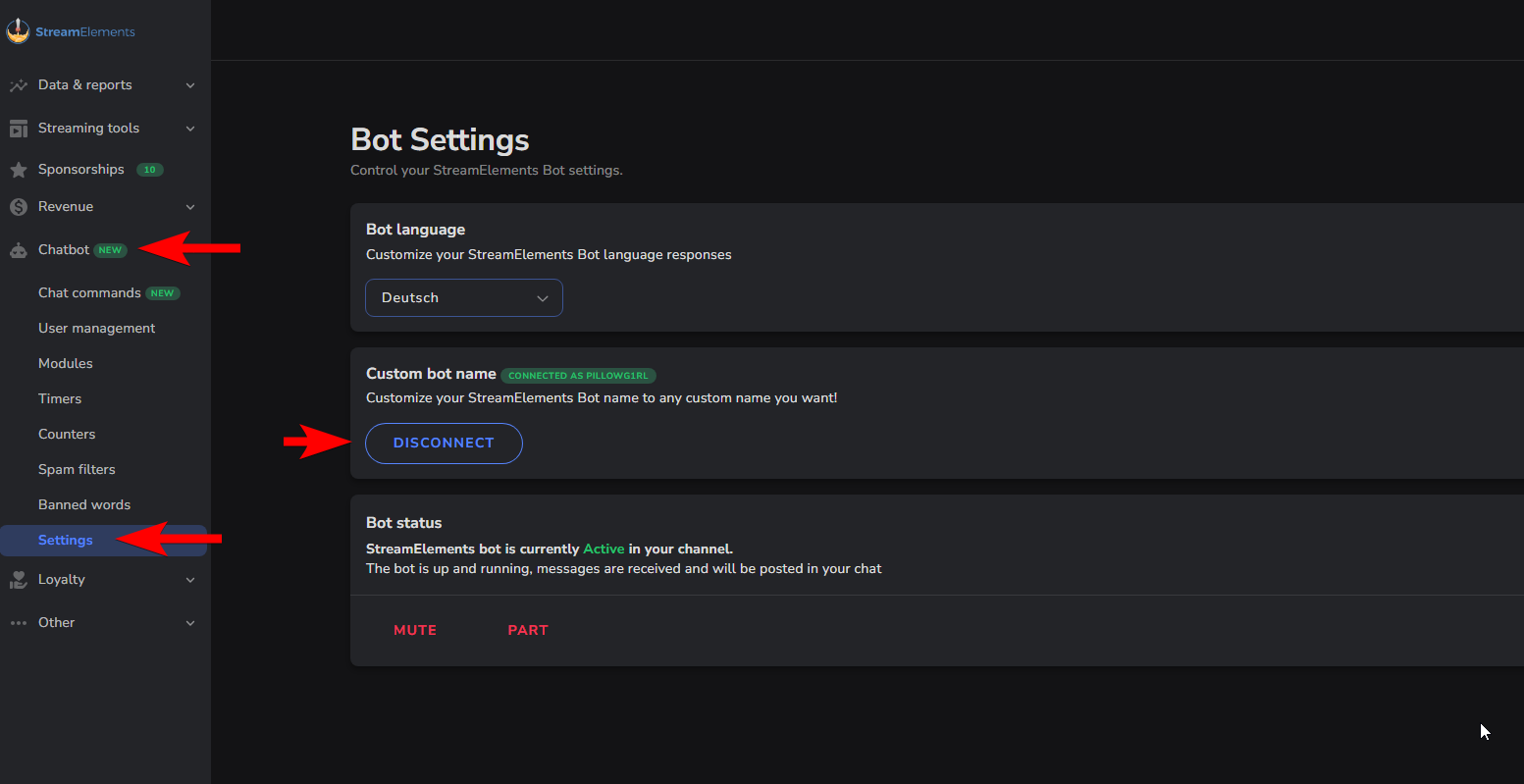Open the Timers menu item
The image size is (1524, 784).
tap(60, 399)
